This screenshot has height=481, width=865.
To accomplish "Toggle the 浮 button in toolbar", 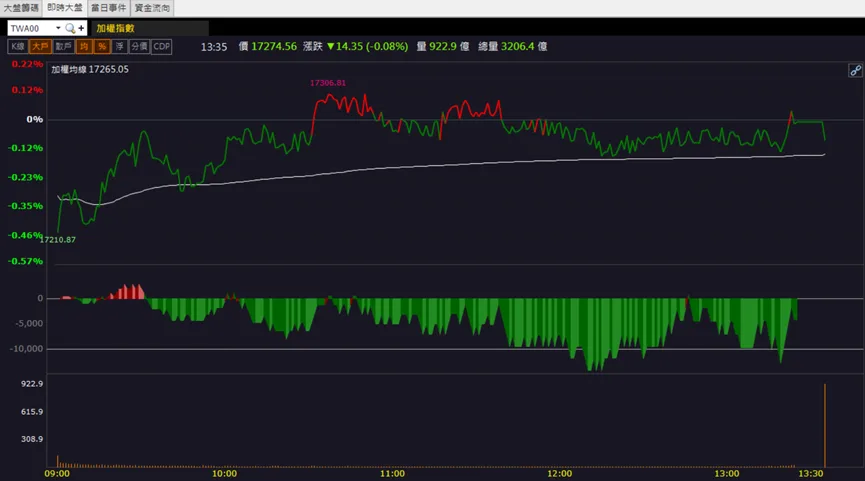I will click(x=120, y=46).
